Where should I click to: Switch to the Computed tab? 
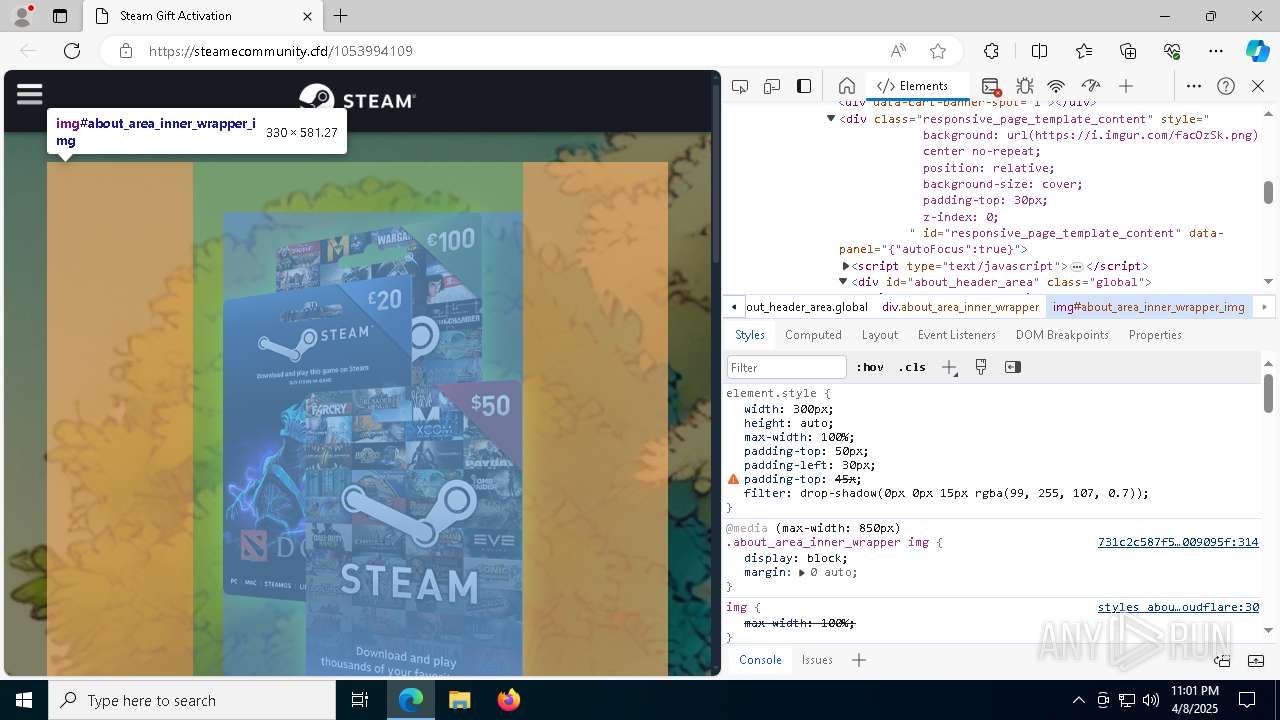pyautogui.click(x=813, y=335)
